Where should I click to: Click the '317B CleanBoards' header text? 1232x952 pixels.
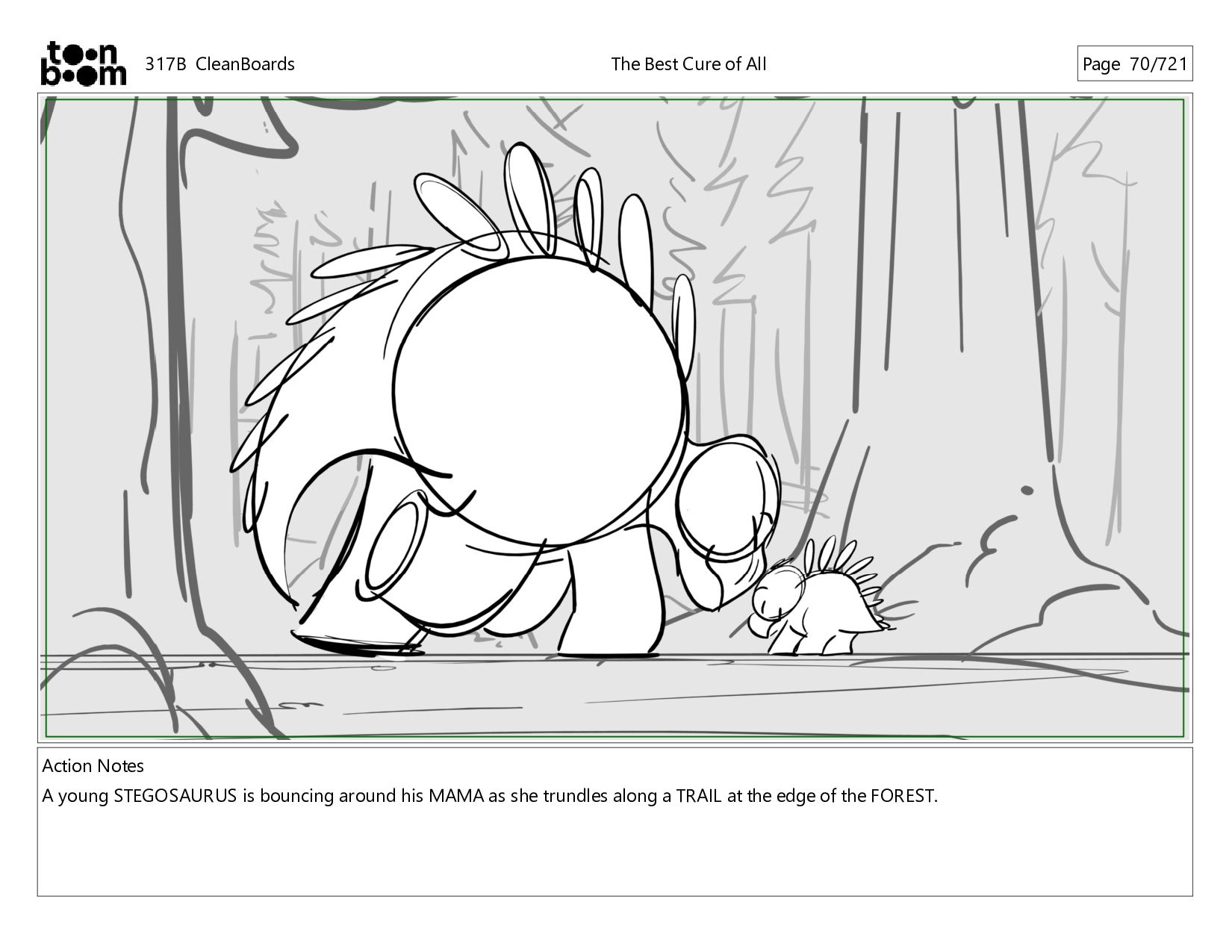point(220,64)
